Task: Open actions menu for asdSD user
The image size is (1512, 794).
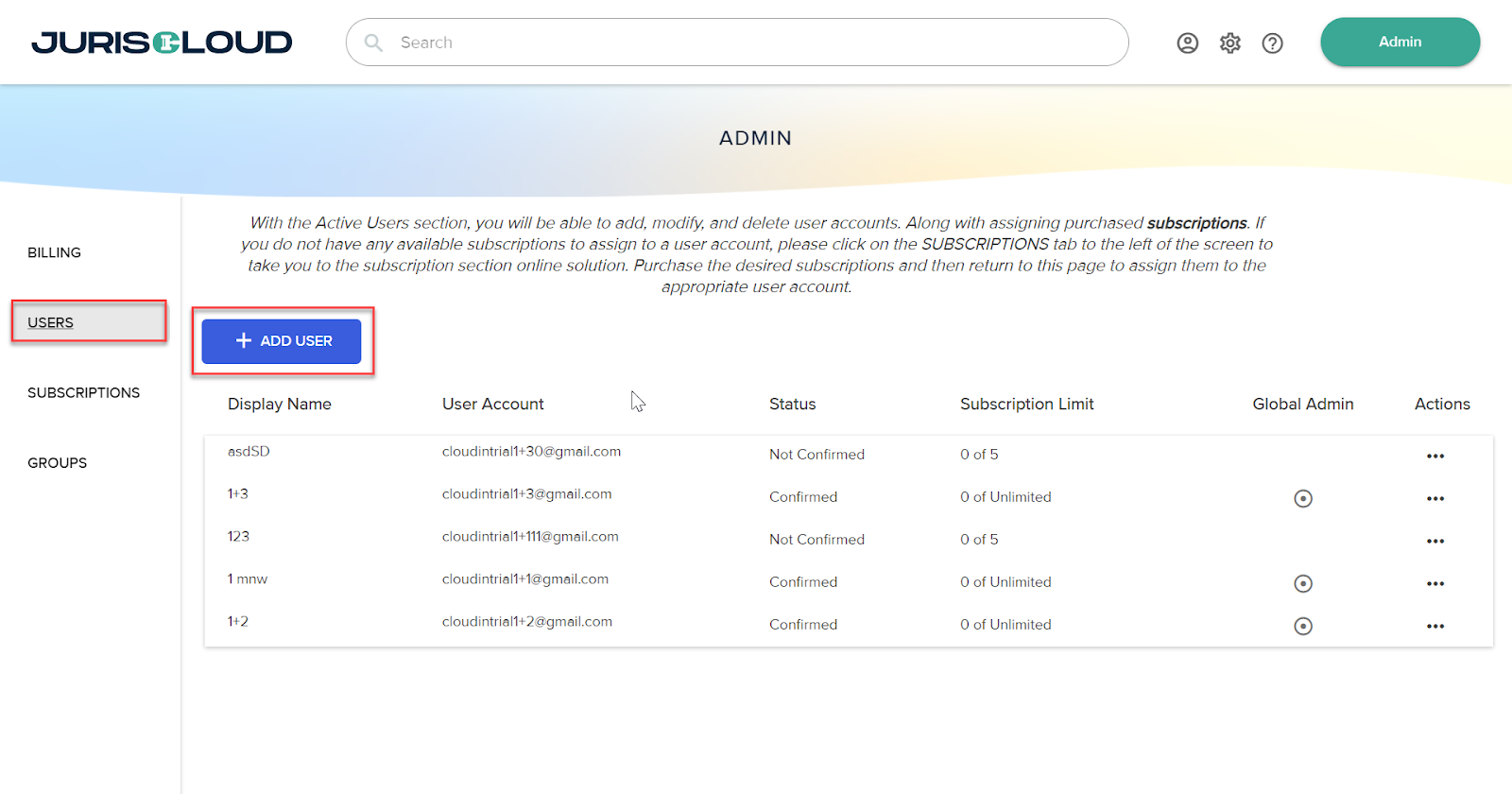Action: [x=1435, y=456]
